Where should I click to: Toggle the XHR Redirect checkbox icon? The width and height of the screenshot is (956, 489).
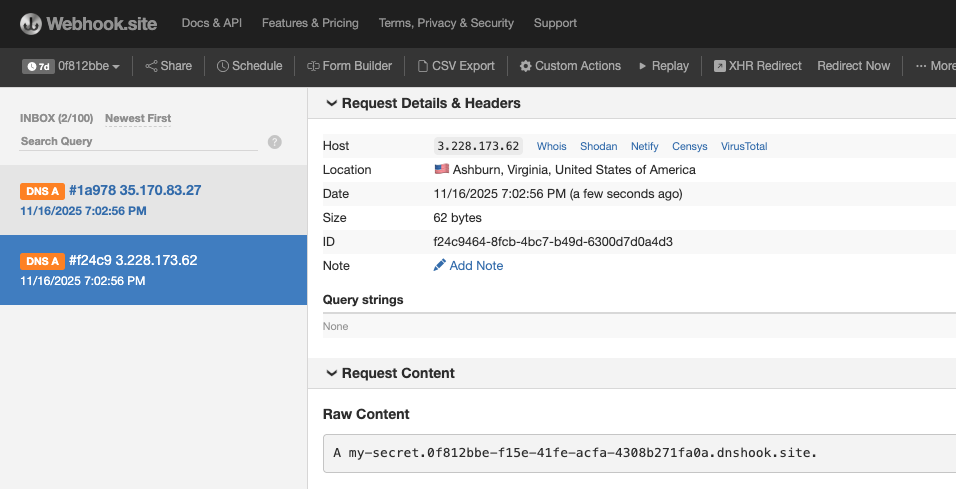[x=719, y=66]
